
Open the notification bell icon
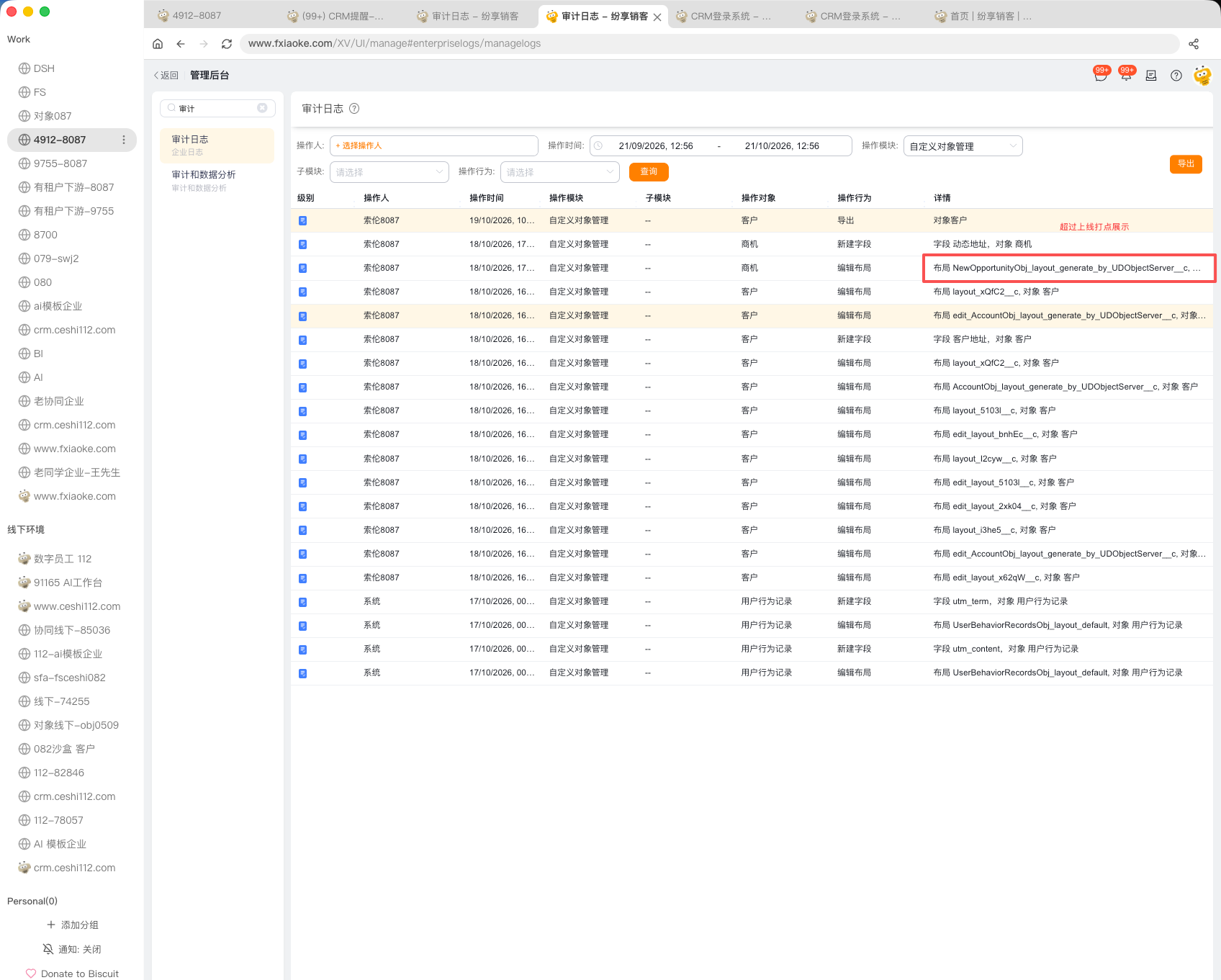[1126, 75]
